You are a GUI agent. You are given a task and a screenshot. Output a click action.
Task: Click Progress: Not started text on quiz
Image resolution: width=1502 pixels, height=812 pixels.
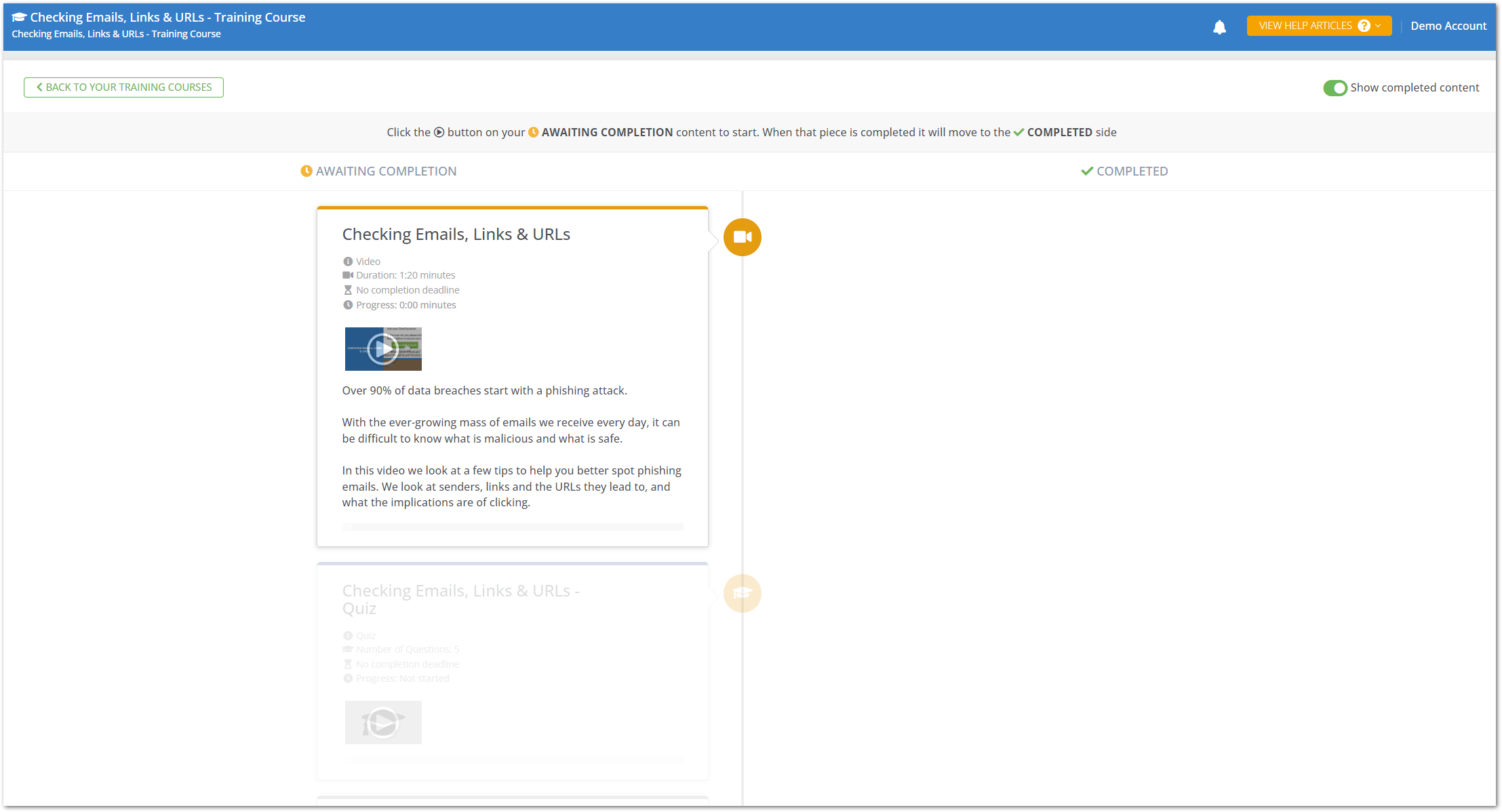click(x=403, y=678)
